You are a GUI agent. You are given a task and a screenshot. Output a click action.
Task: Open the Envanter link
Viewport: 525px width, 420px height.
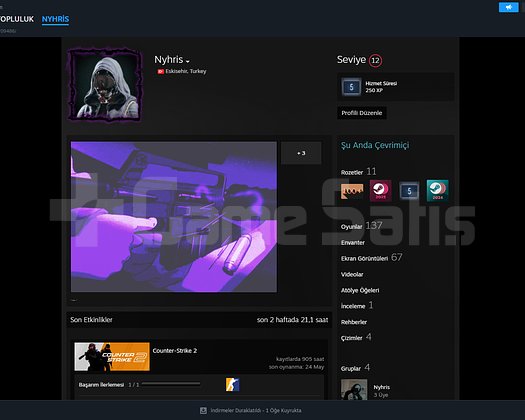pyautogui.click(x=353, y=242)
